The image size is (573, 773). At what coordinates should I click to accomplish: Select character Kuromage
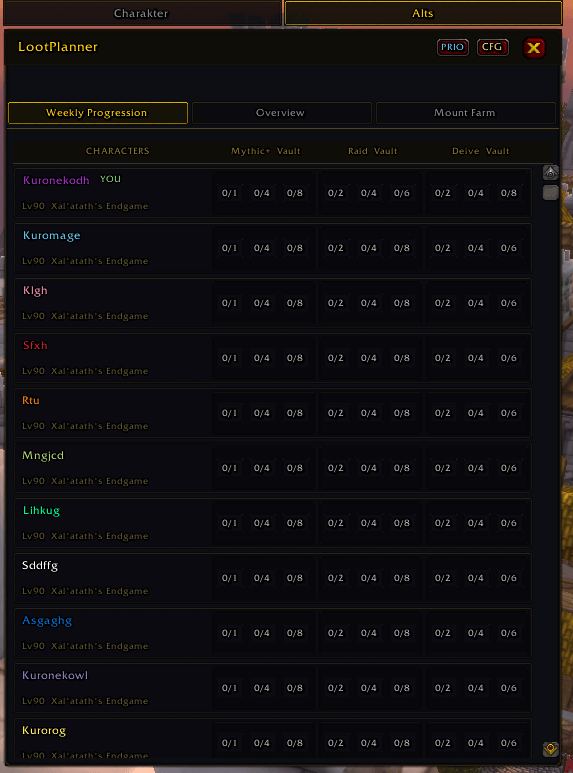[51, 236]
